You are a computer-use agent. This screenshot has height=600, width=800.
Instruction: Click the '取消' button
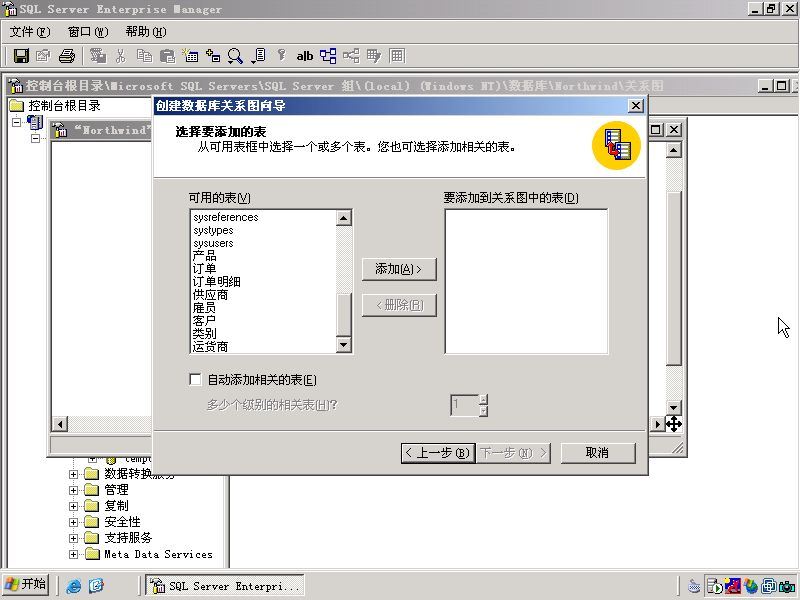pyautogui.click(x=598, y=453)
